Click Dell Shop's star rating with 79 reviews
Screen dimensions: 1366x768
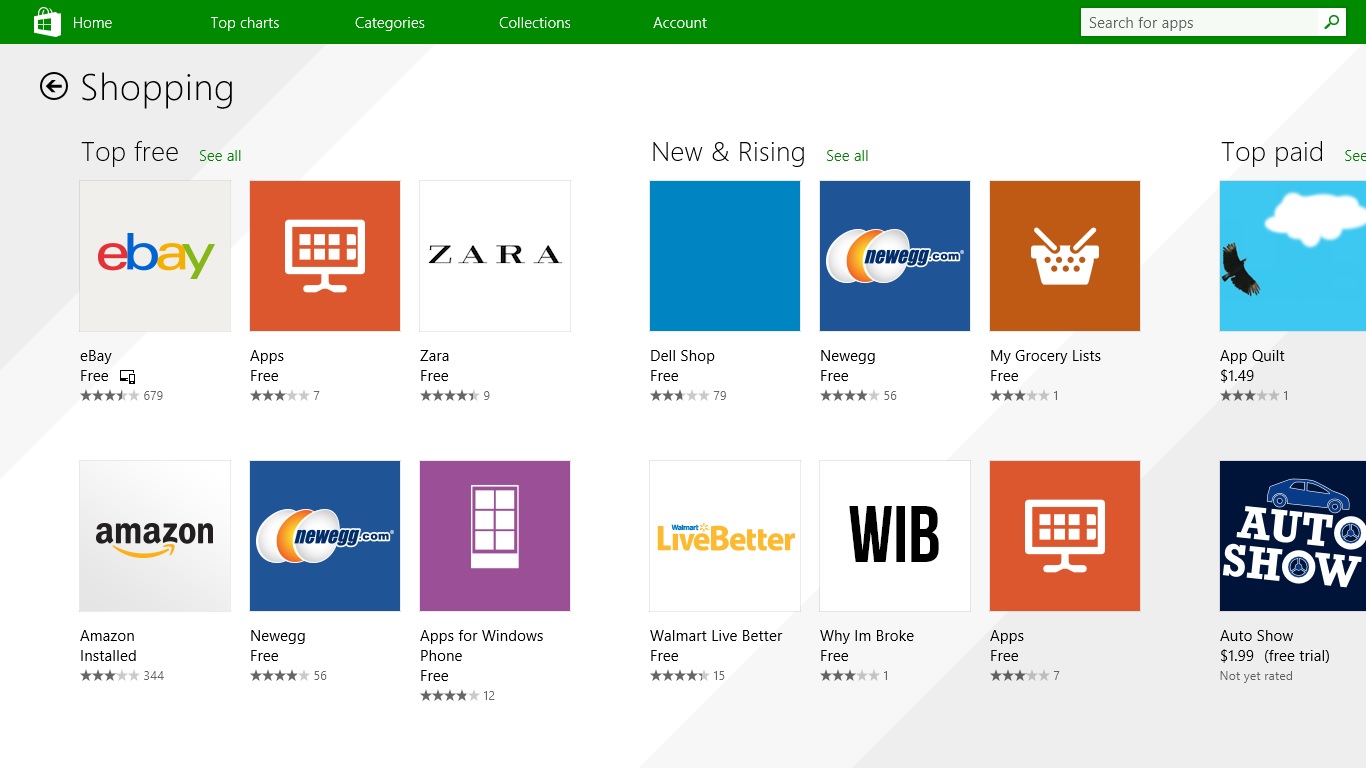pos(688,396)
